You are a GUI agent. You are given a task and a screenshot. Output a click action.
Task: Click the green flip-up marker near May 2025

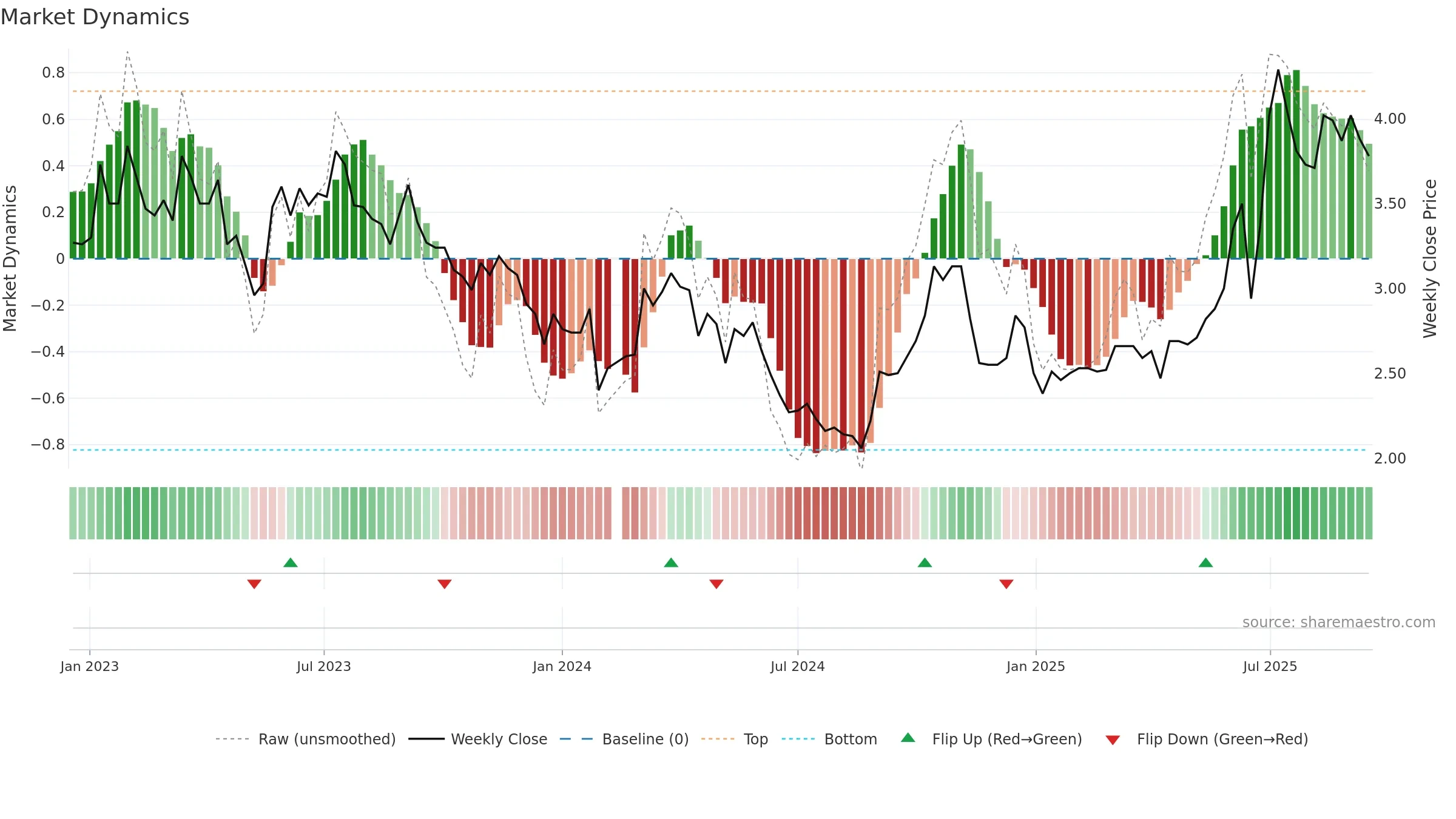click(1206, 562)
